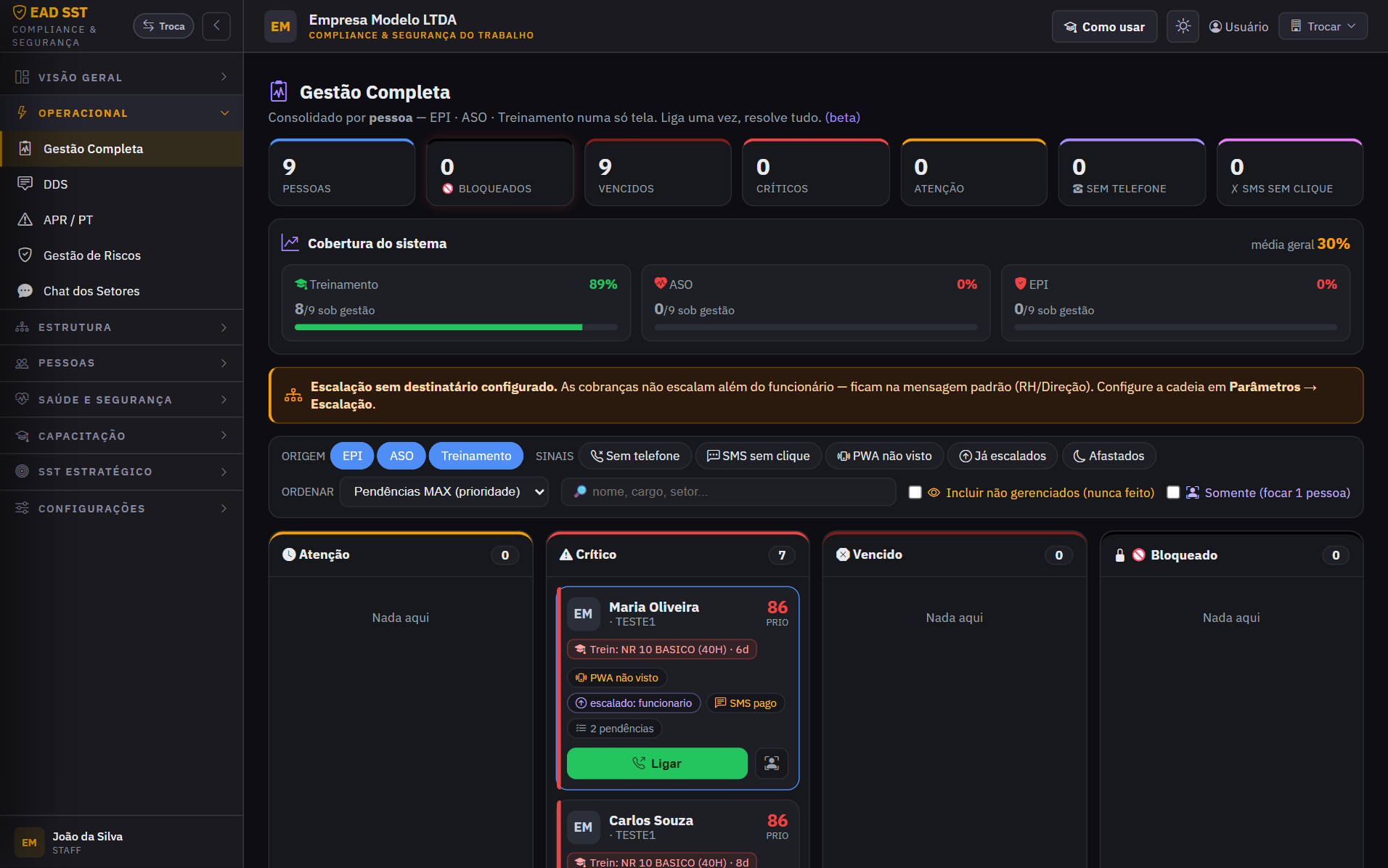This screenshot has height=868, width=1388.
Task: Click the (beta) link in the subtitle
Action: [x=842, y=118]
